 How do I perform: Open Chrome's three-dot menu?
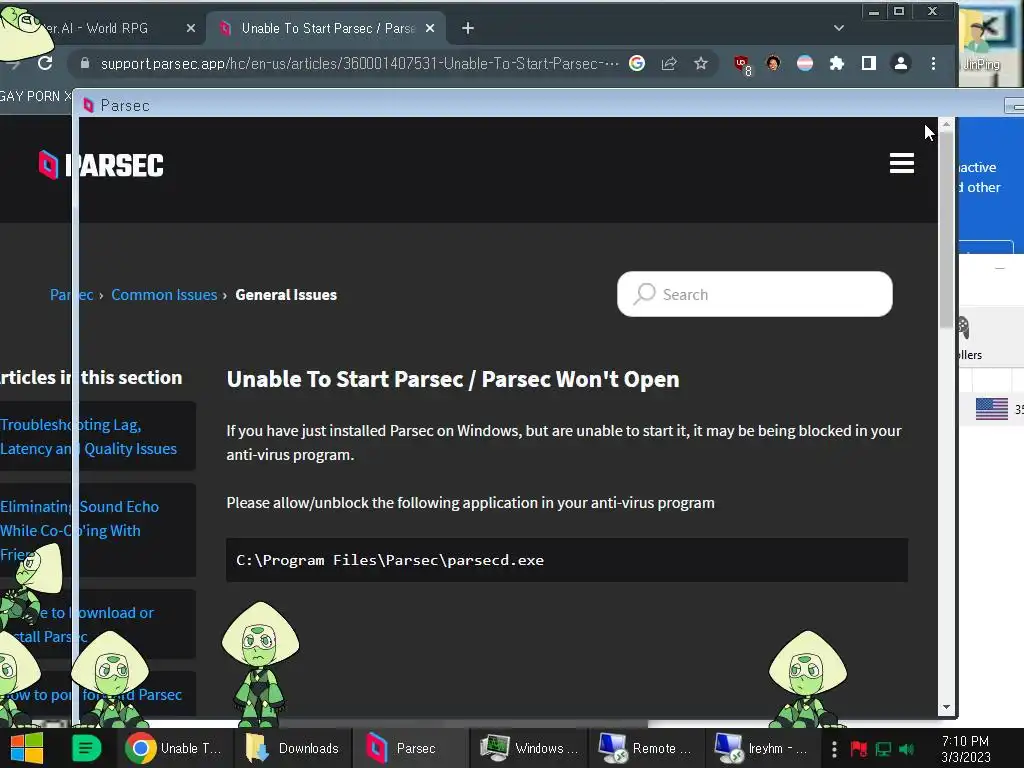tap(933, 63)
